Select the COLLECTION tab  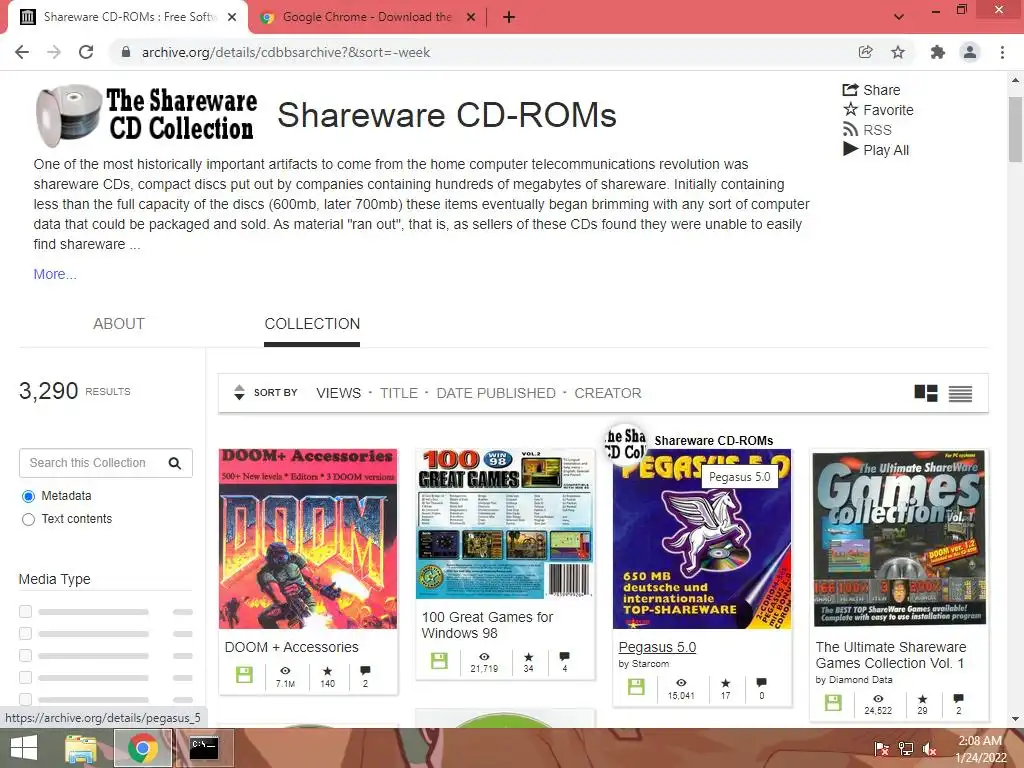point(312,324)
